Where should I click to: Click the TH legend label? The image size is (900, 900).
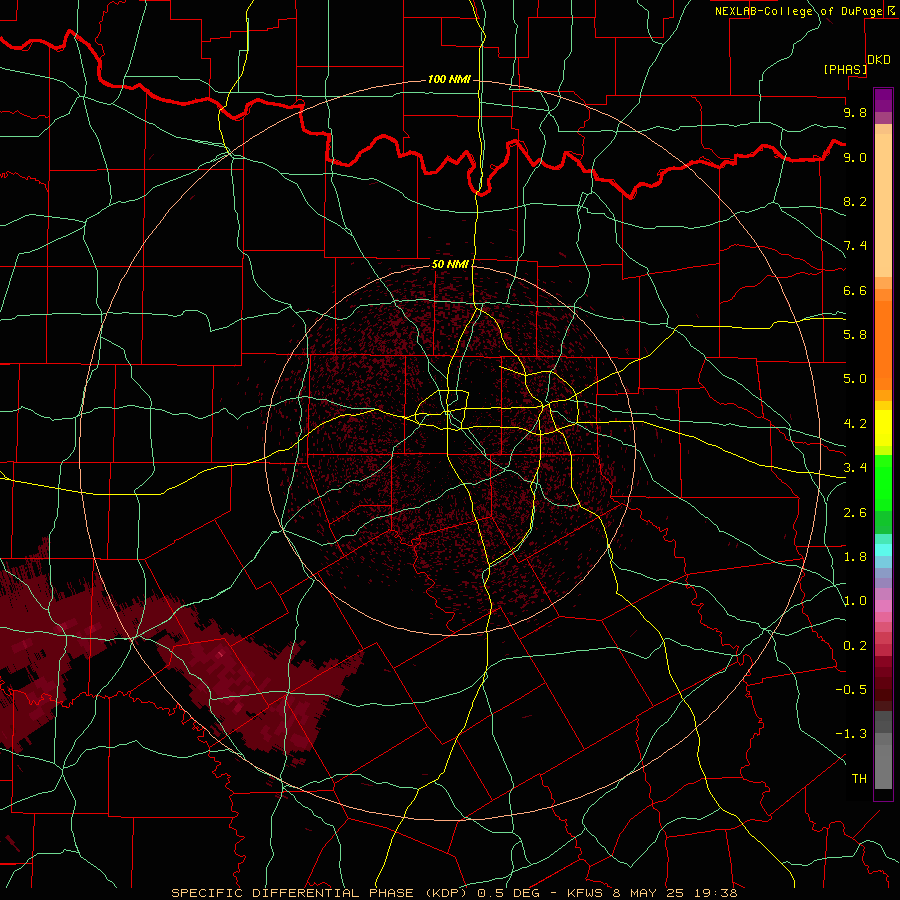[x=859, y=779]
